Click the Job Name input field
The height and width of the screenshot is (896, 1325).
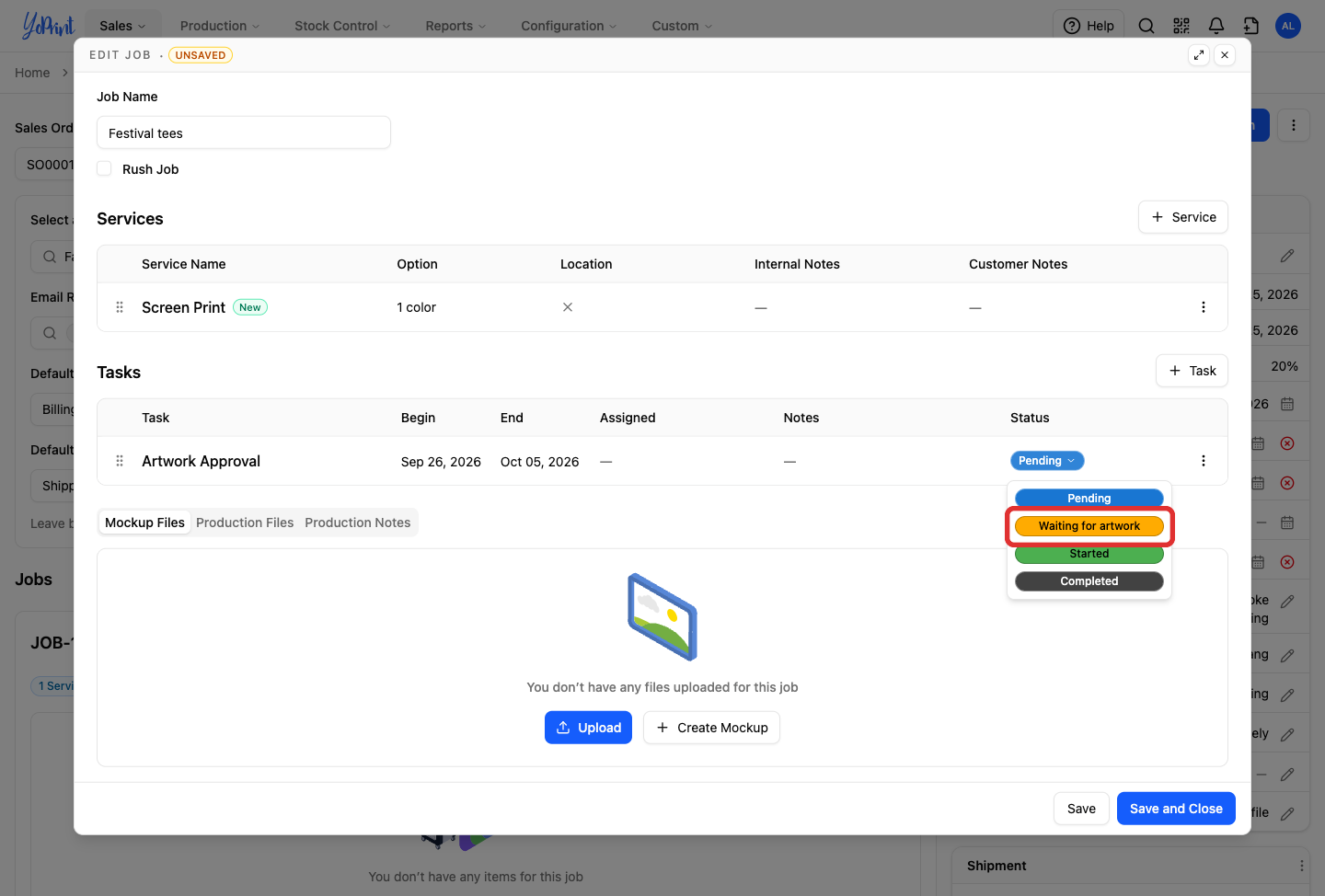(x=244, y=132)
